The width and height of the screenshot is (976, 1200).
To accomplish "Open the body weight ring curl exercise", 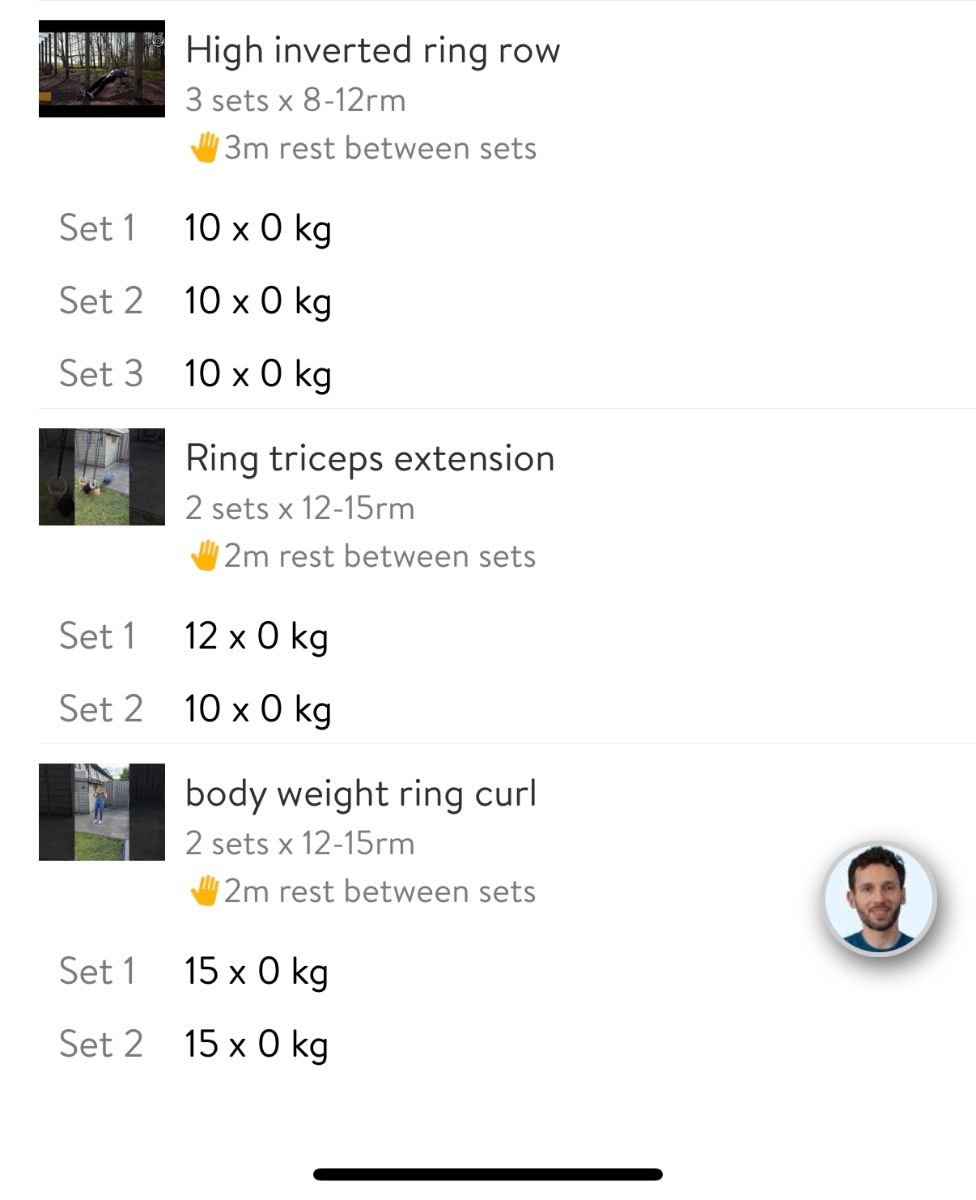I will point(360,794).
